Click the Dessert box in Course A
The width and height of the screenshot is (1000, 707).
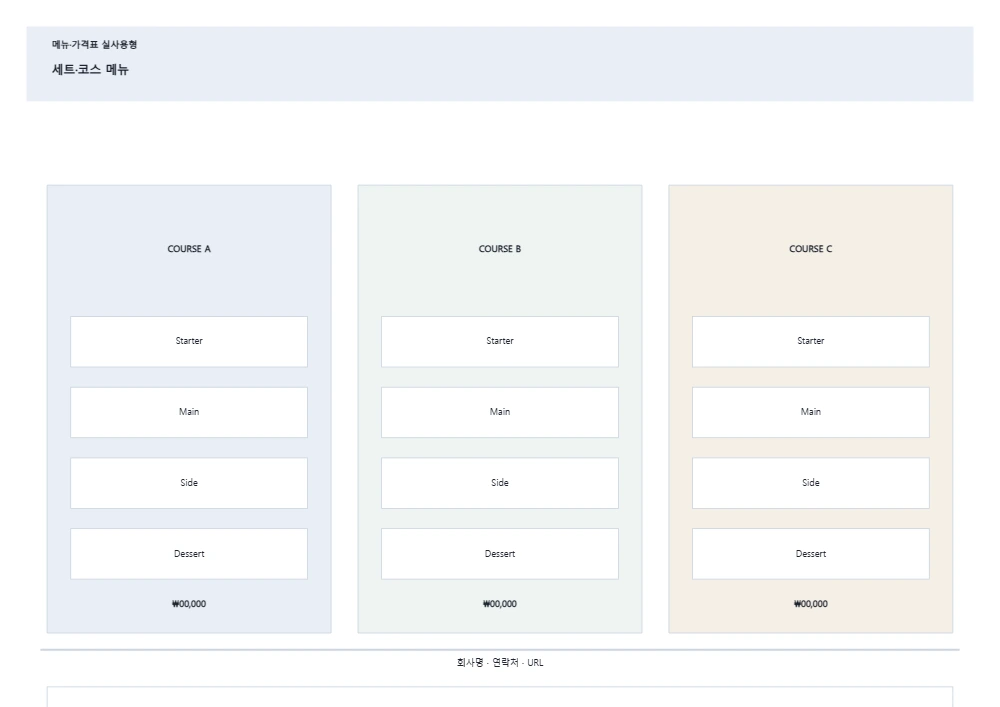coord(189,554)
